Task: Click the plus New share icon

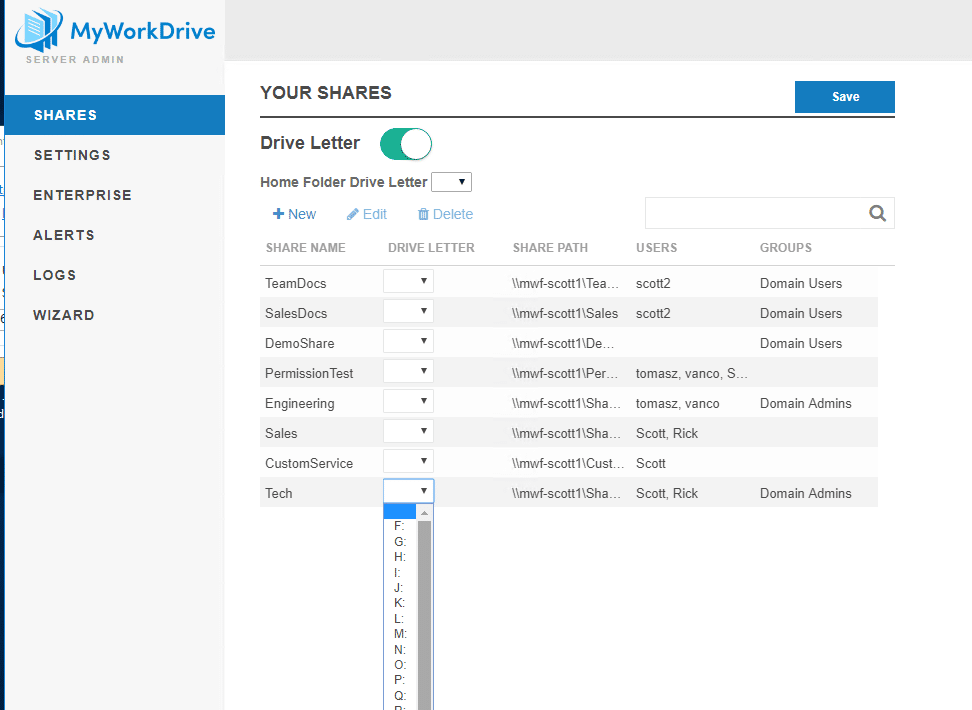Action: coord(278,214)
